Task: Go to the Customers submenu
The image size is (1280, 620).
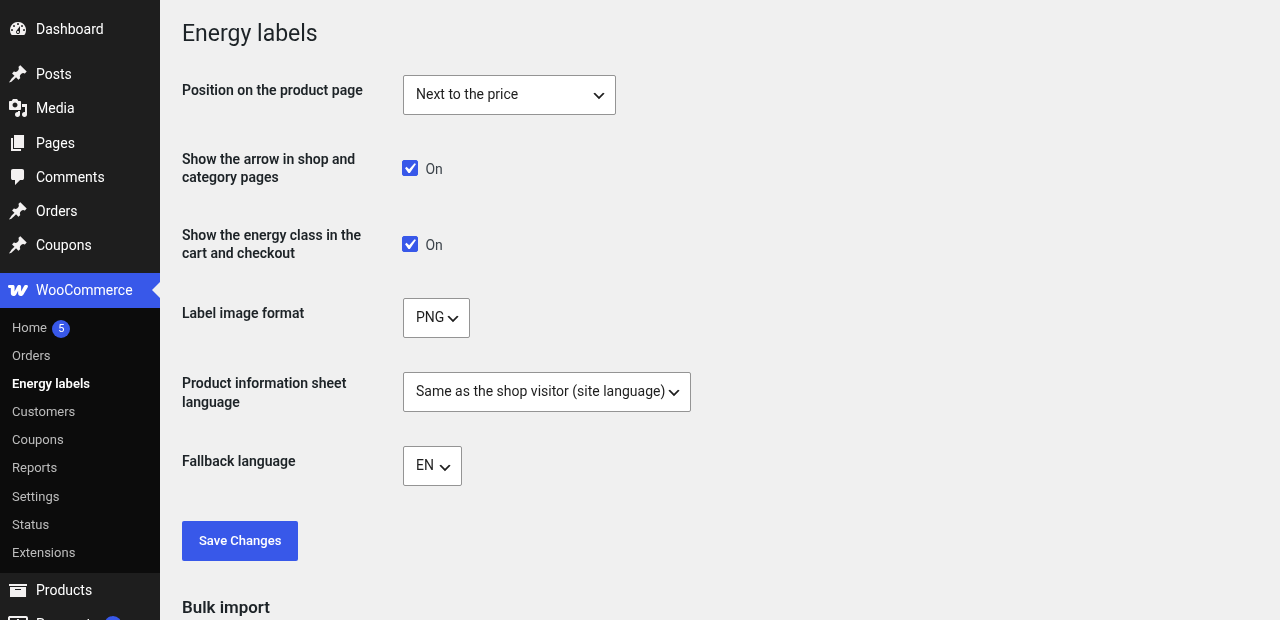Action: (x=43, y=412)
